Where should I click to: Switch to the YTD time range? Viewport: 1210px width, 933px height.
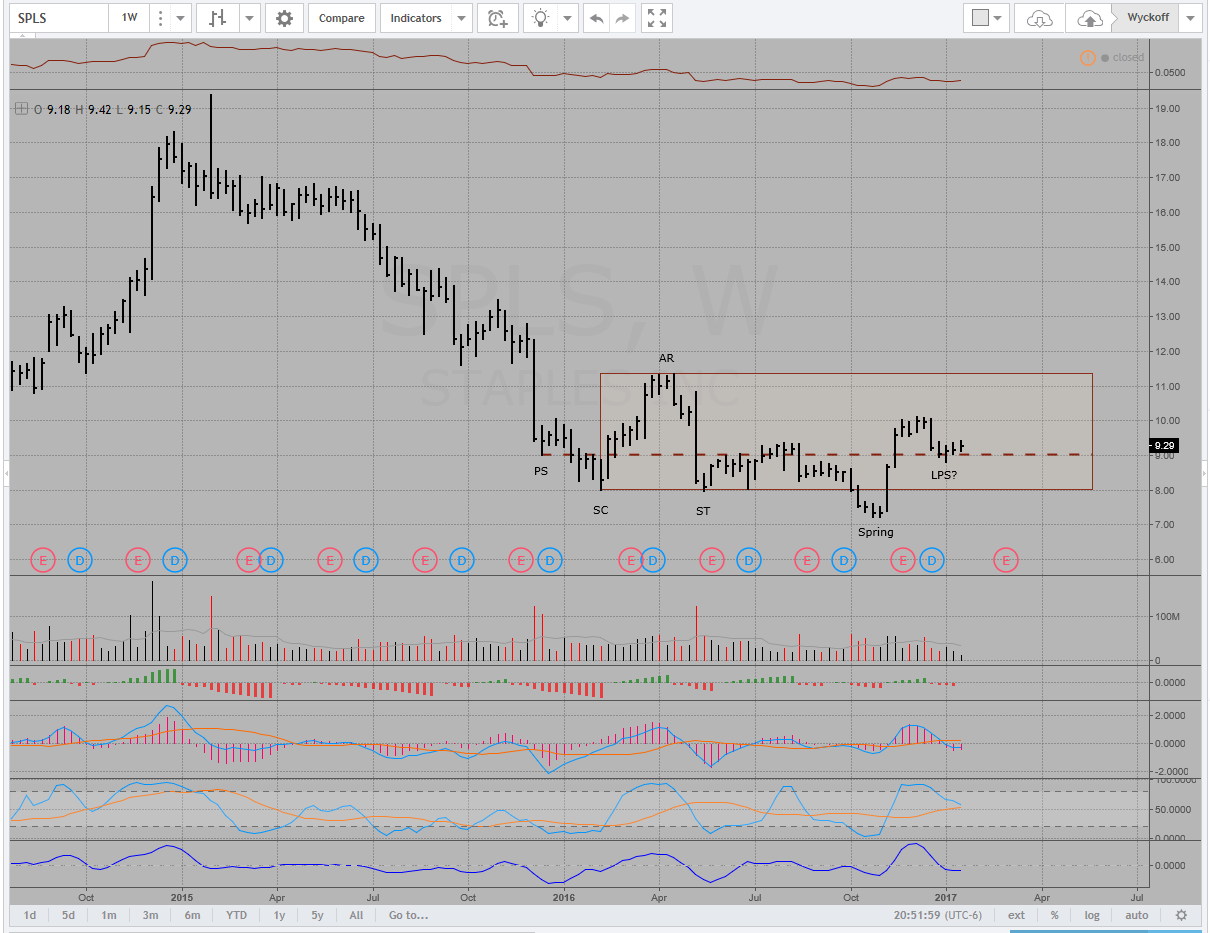point(236,915)
